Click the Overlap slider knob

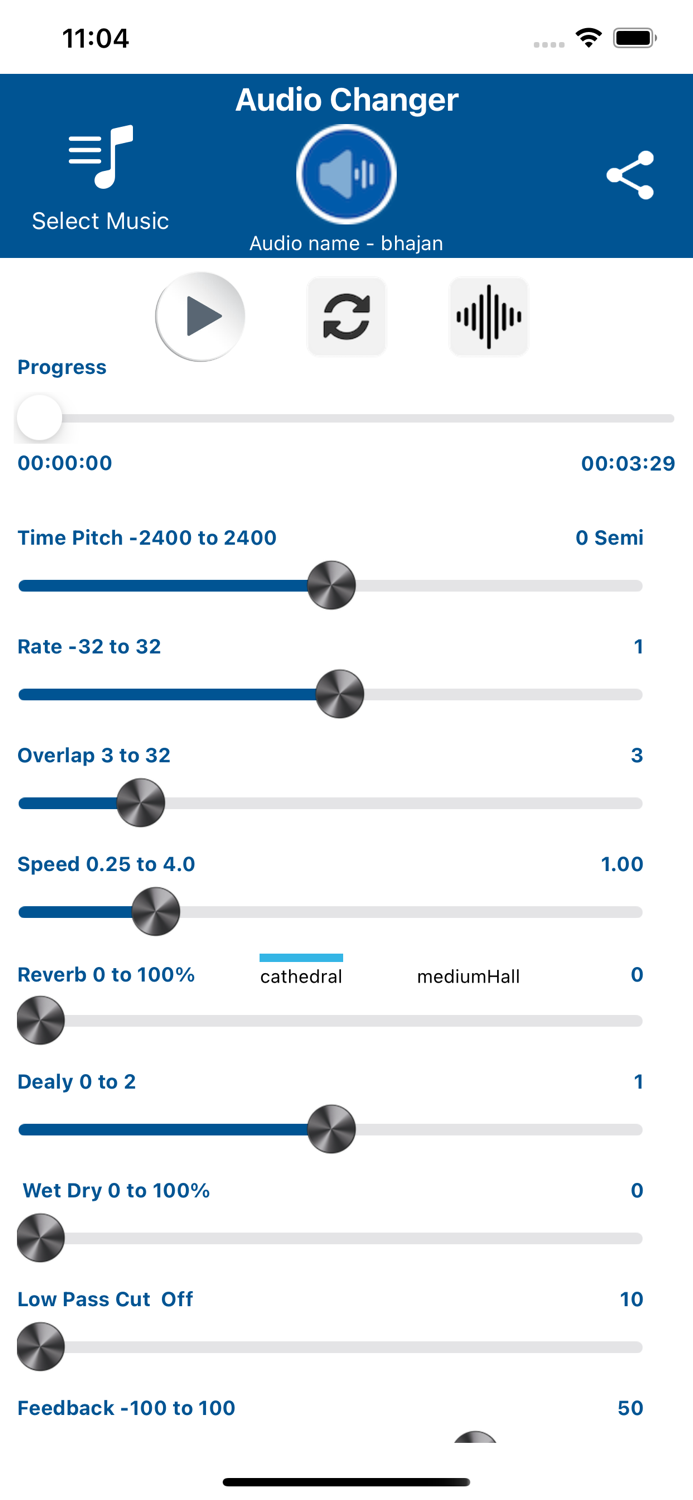(x=141, y=803)
